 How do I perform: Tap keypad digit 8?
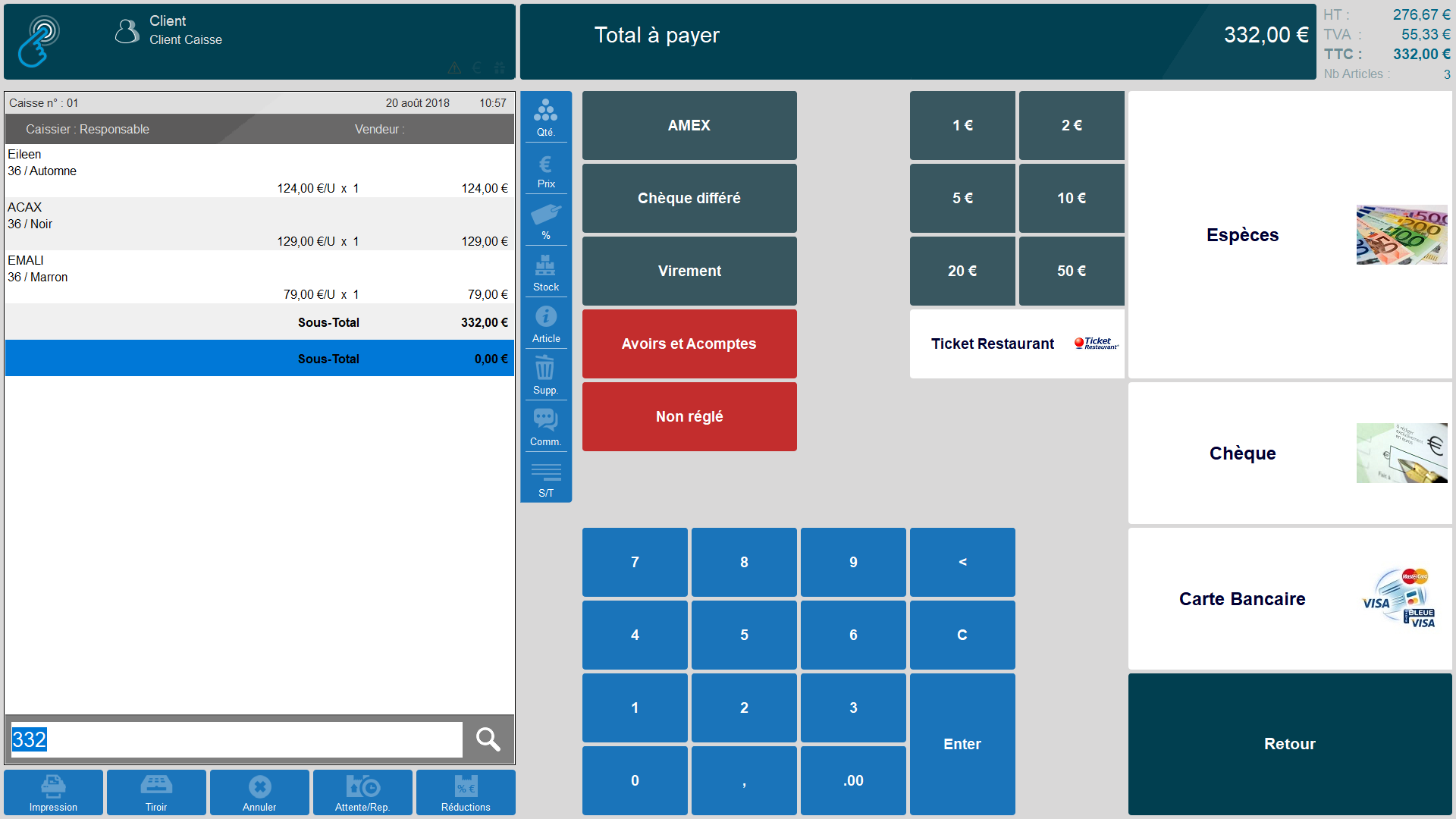744,562
